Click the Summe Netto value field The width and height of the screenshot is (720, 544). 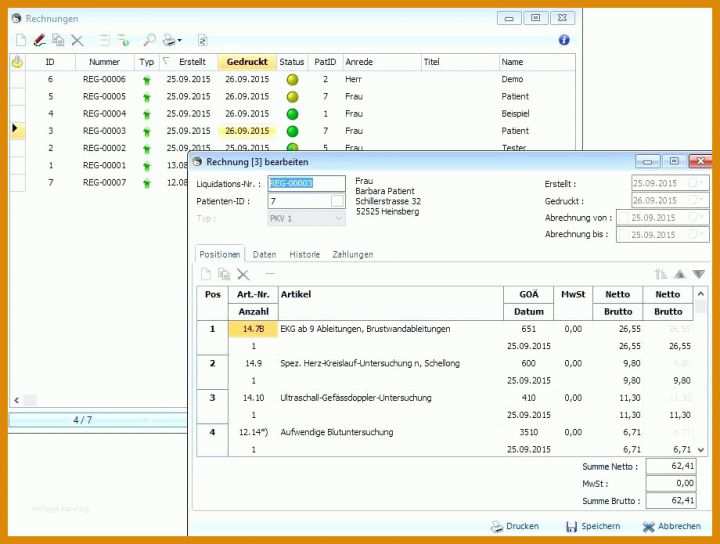(671, 466)
